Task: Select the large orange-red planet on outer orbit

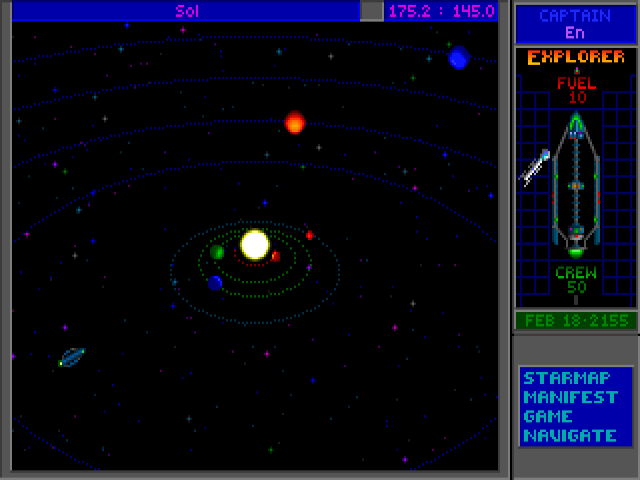Action: tap(294, 123)
